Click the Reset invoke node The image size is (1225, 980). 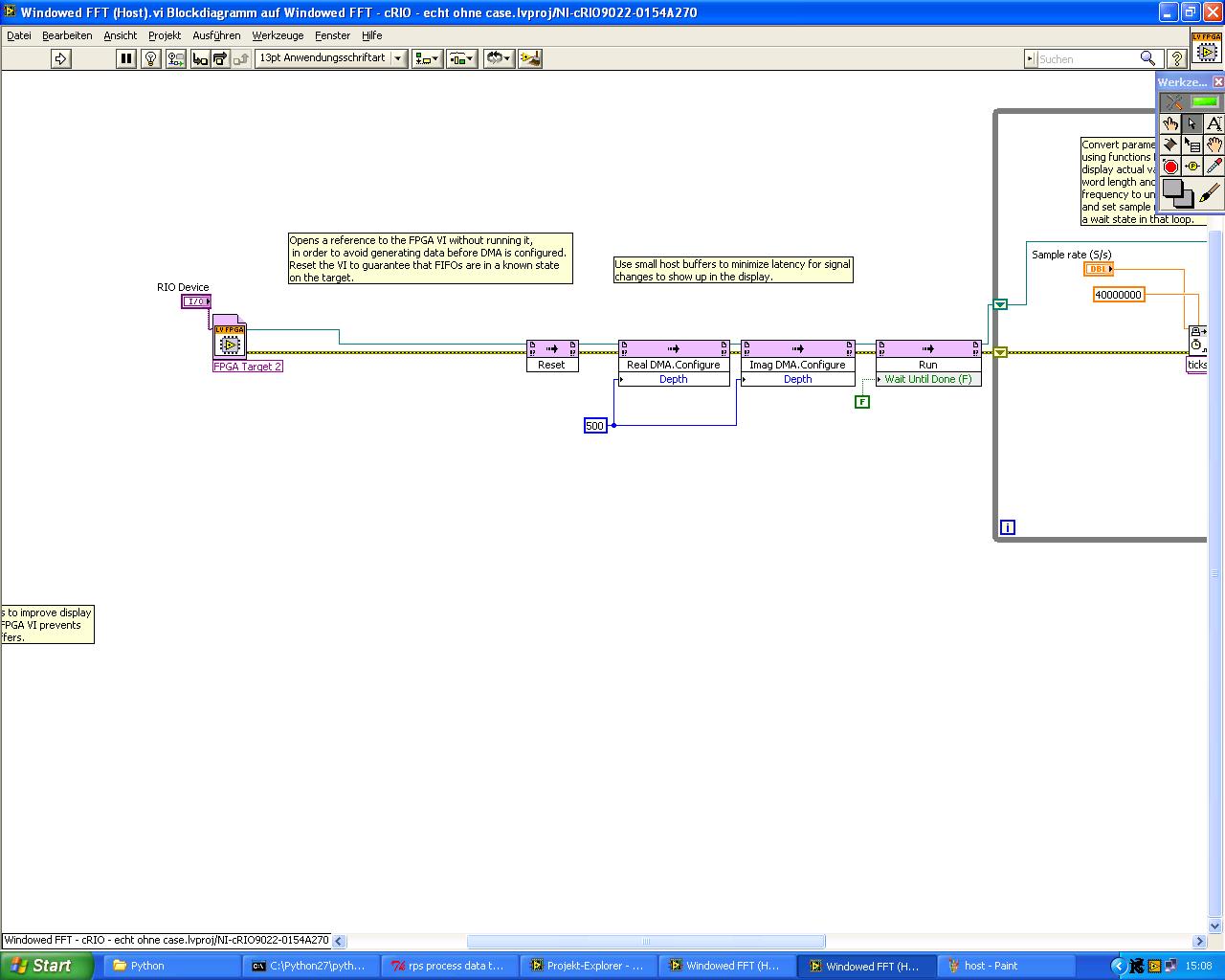click(552, 356)
